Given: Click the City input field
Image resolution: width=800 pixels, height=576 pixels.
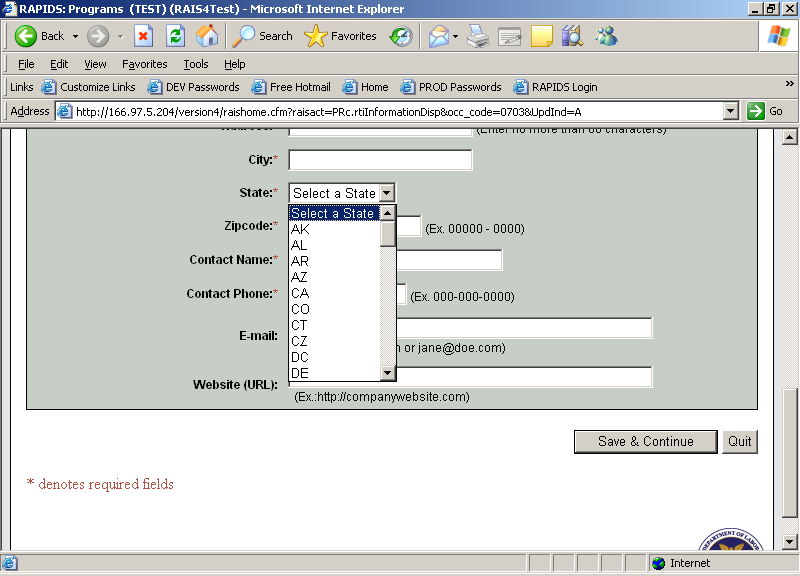Looking at the screenshot, I should (x=380, y=160).
